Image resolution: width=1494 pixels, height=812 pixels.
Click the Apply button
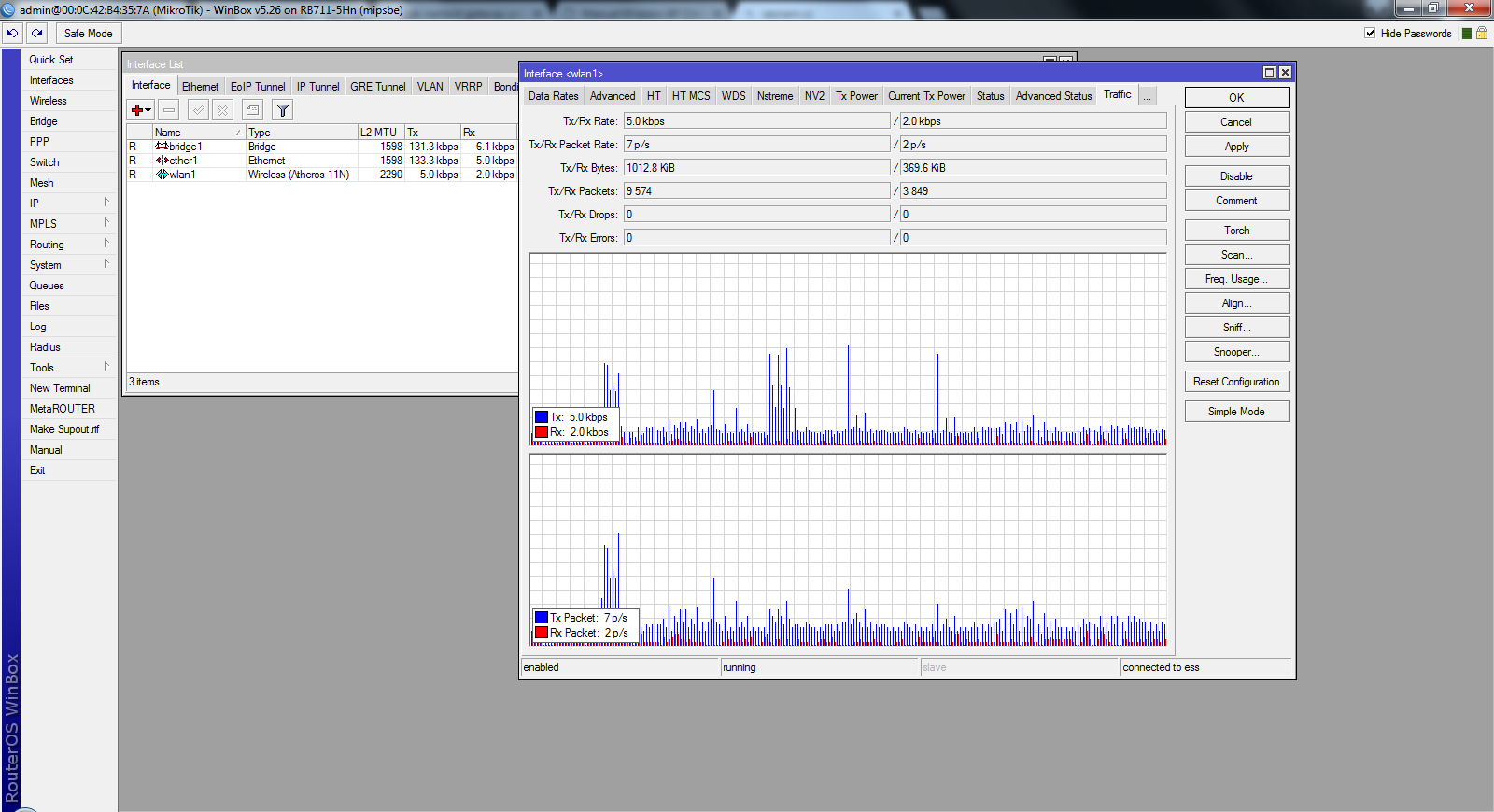pos(1236,147)
